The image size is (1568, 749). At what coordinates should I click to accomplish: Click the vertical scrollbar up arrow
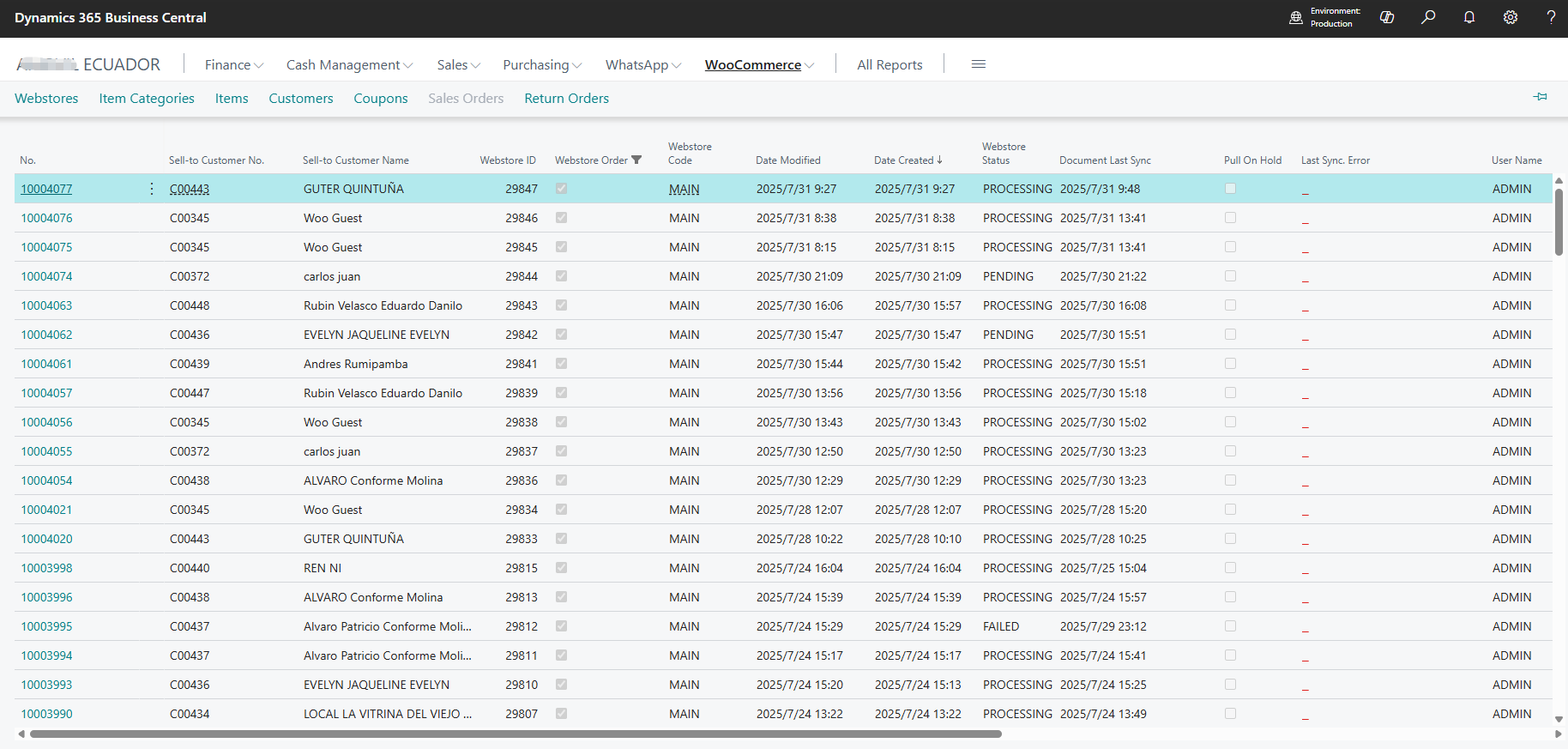(x=1559, y=180)
